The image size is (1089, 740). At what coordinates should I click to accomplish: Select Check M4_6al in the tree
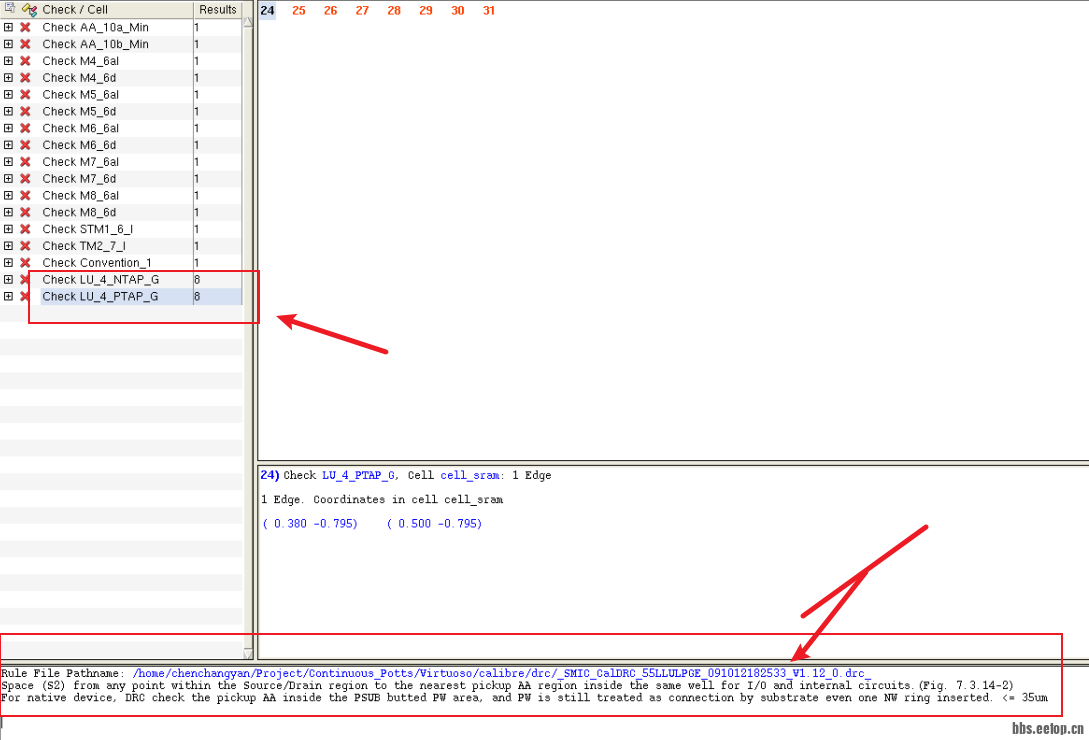pos(81,60)
